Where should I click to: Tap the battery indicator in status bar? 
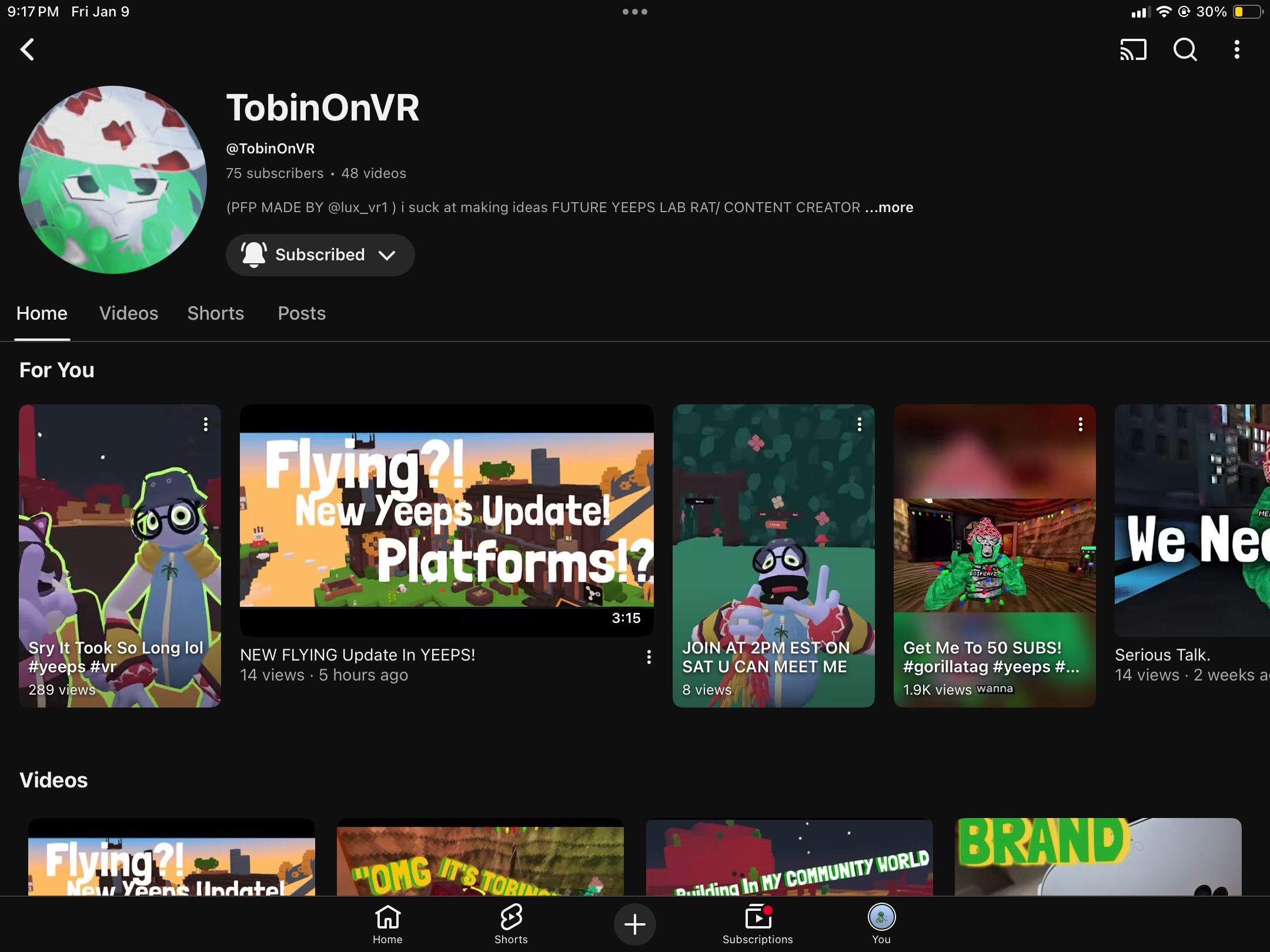(1246, 12)
